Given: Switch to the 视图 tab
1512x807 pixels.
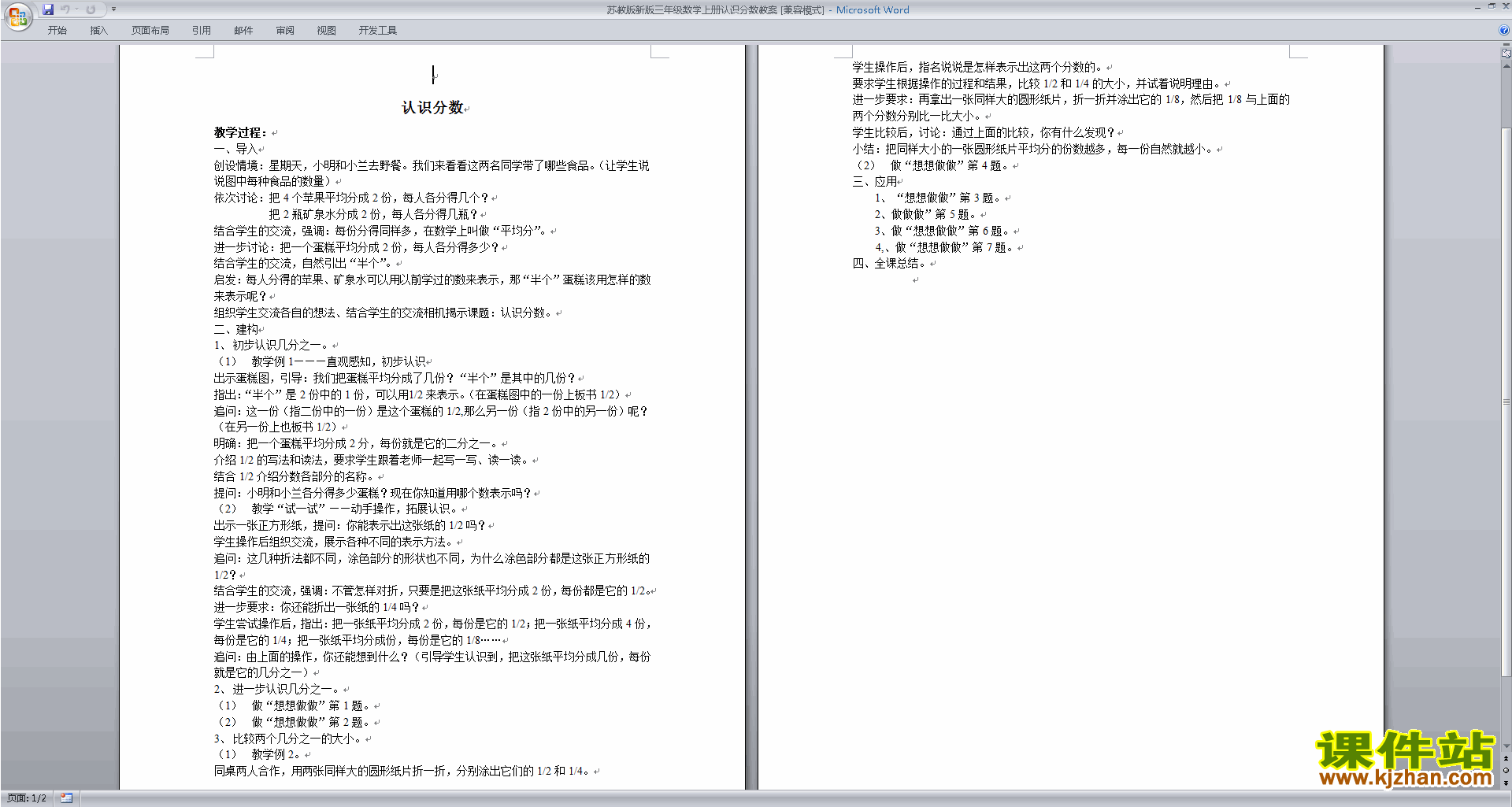Looking at the screenshot, I should pos(327,30).
